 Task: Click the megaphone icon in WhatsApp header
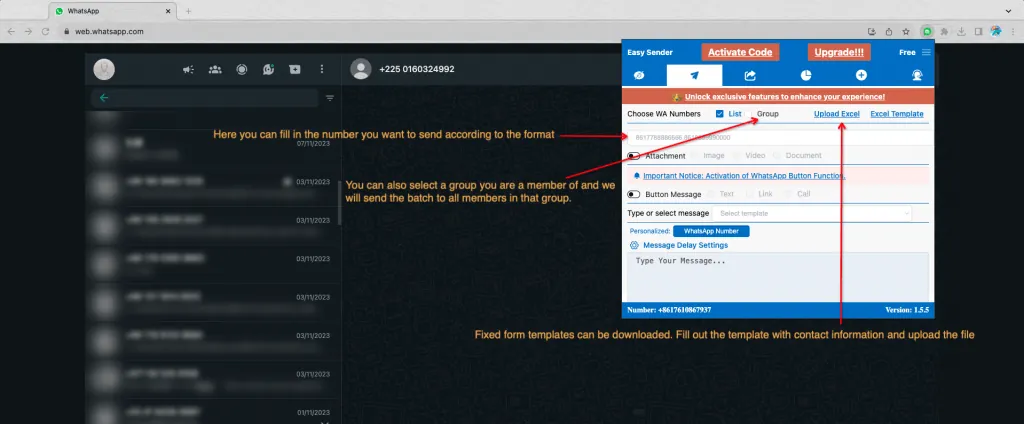click(188, 70)
